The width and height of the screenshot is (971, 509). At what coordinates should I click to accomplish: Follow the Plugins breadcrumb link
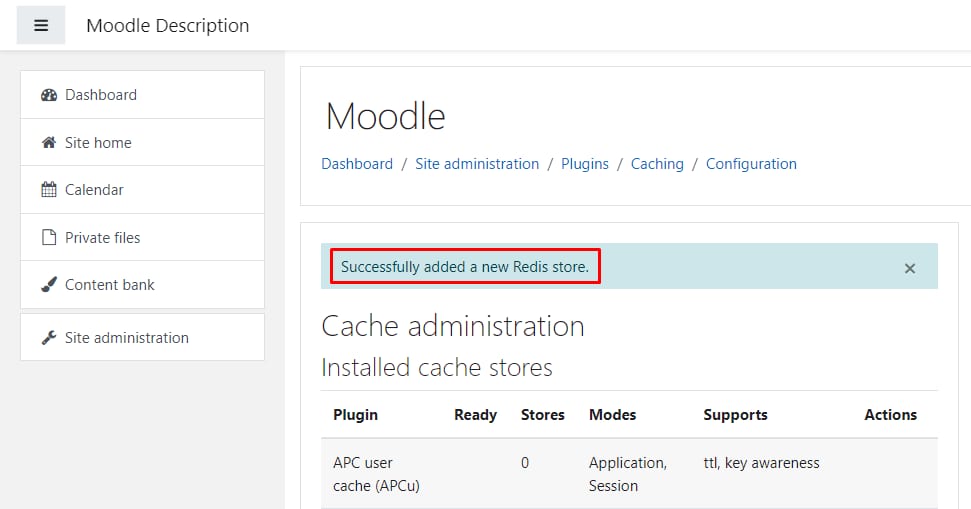(585, 163)
